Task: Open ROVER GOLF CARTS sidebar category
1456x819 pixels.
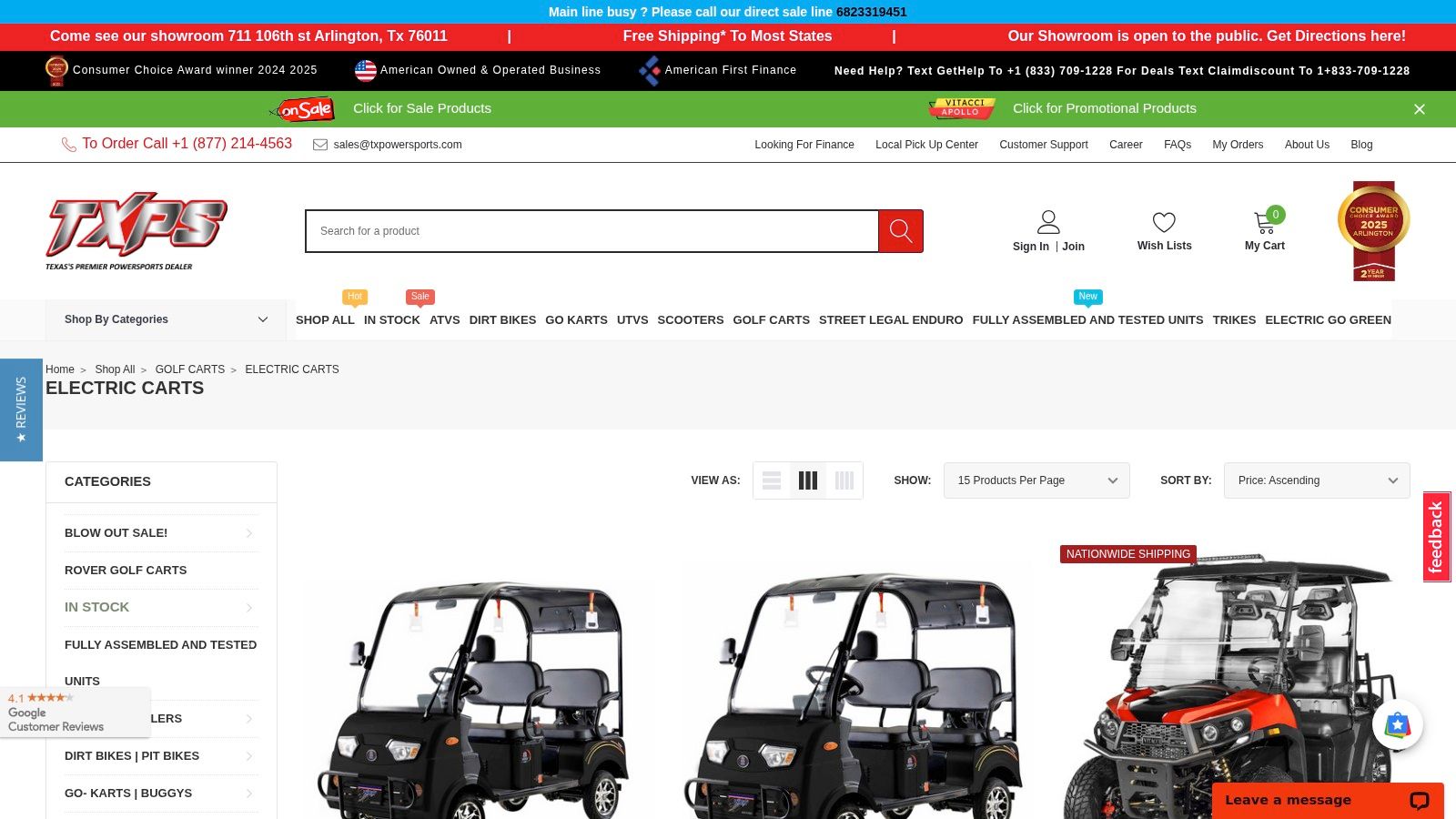Action: [126, 571]
